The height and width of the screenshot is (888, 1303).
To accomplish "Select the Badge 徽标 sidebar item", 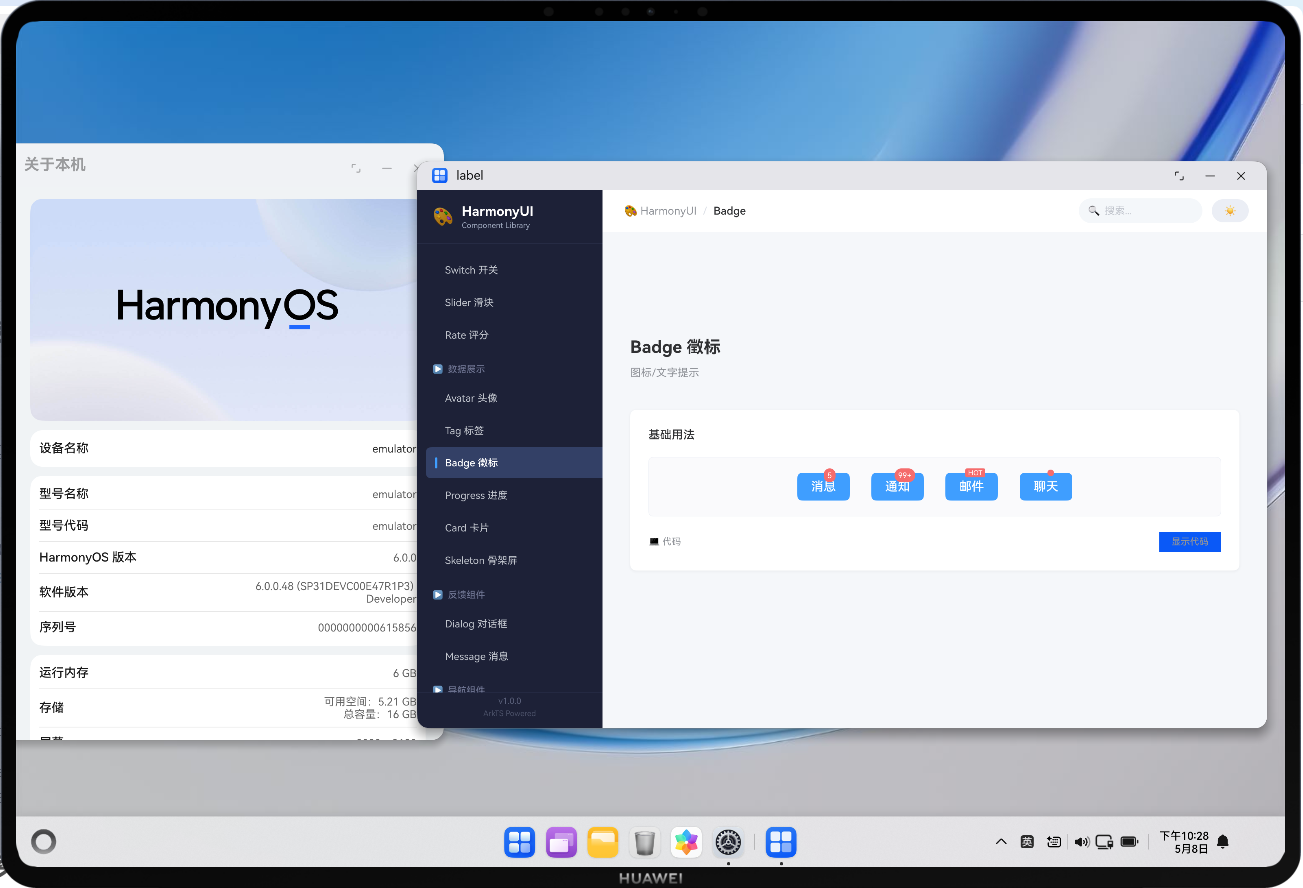I will point(514,463).
